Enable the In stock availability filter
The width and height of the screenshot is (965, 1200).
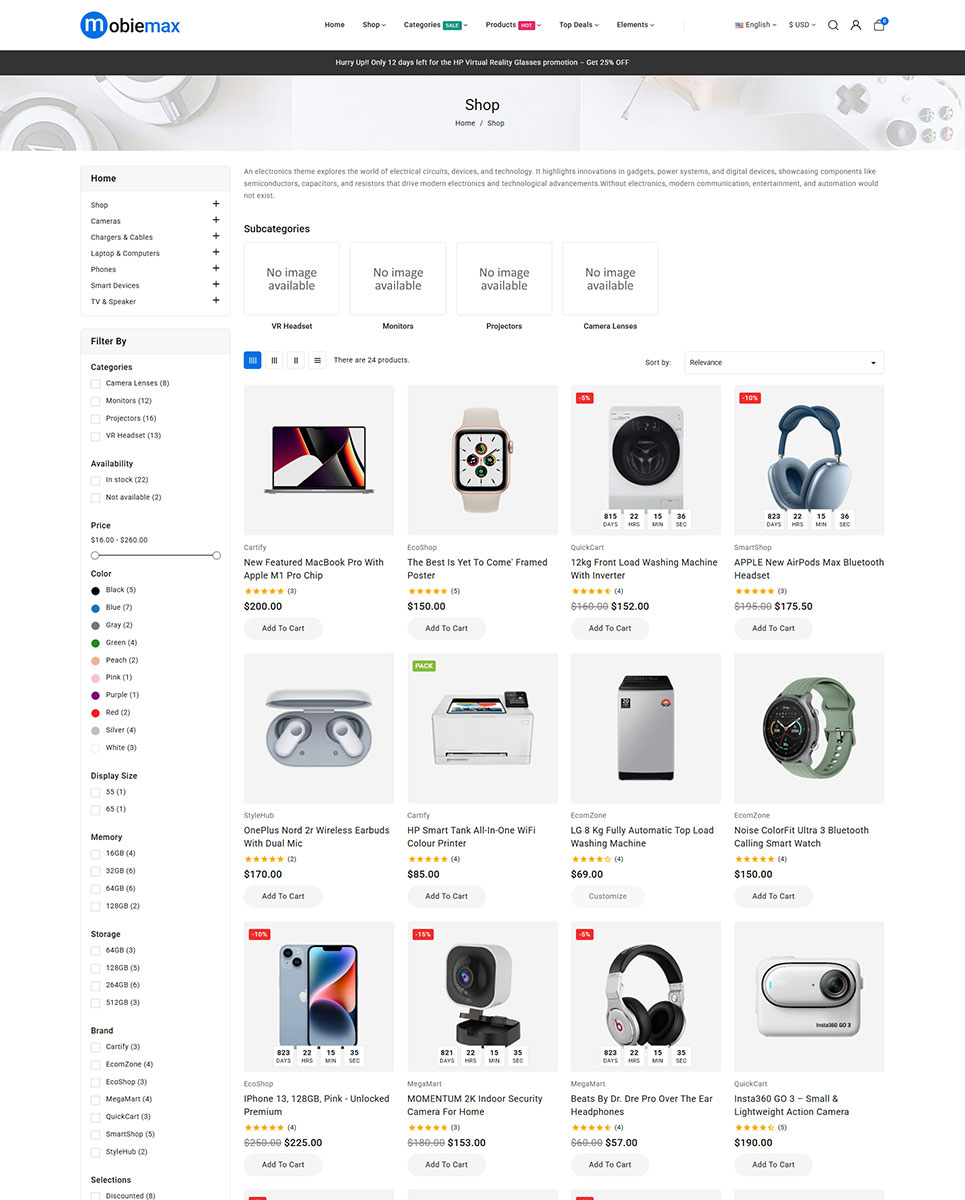click(96, 480)
